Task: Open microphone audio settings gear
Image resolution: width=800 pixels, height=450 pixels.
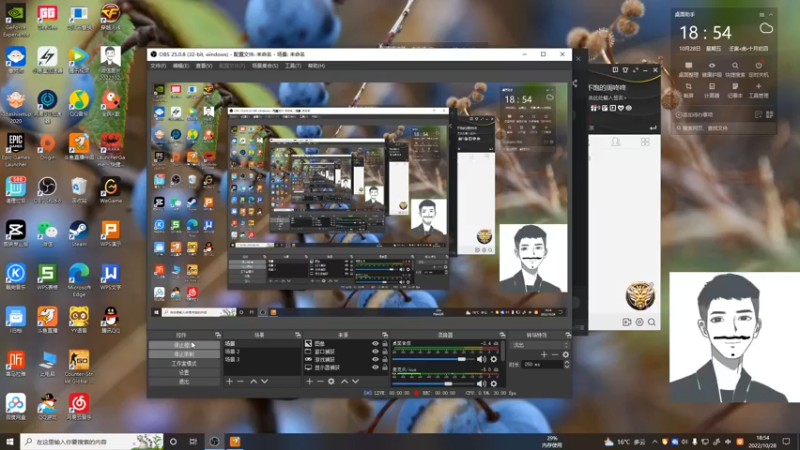Action: (x=493, y=383)
